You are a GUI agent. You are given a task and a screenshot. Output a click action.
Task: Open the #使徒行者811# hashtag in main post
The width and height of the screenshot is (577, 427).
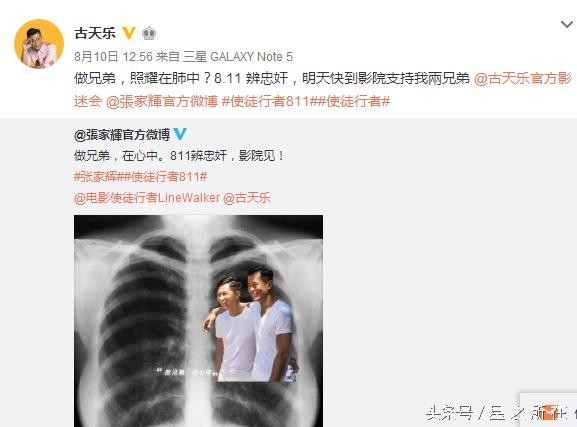tap(268, 101)
